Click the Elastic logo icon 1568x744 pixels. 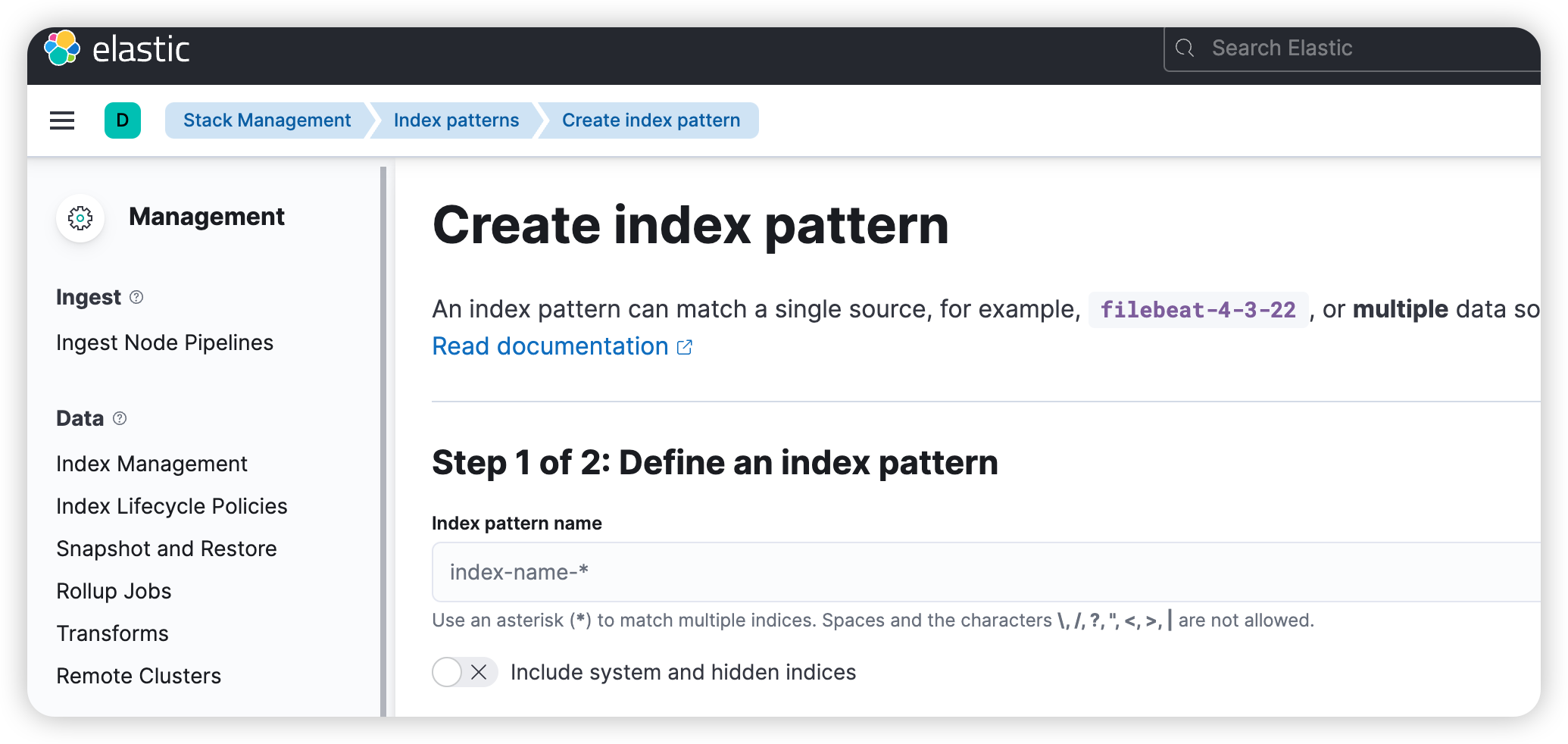pyautogui.click(x=62, y=48)
